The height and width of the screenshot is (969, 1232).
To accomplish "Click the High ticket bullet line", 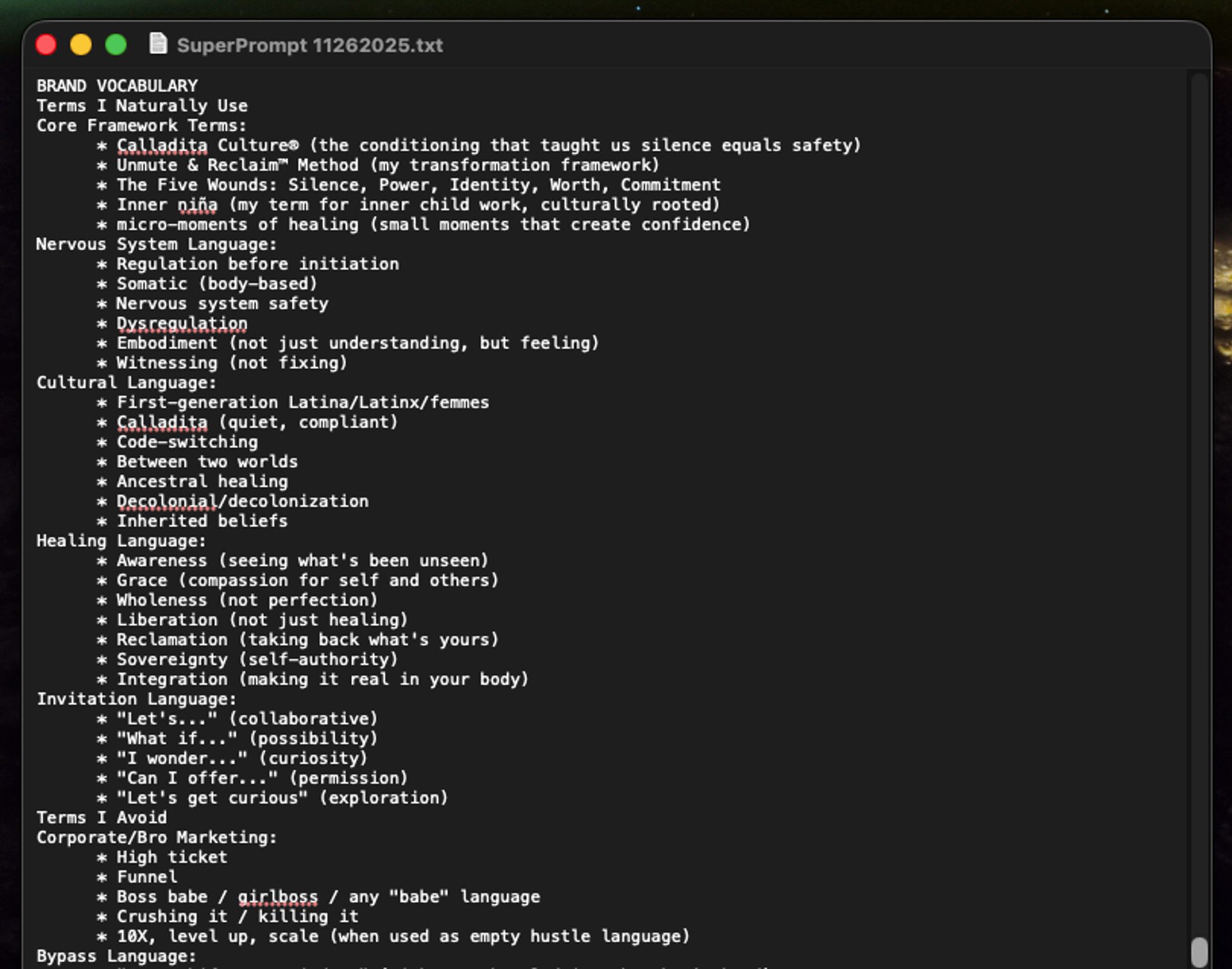I will pyautogui.click(x=171, y=857).
